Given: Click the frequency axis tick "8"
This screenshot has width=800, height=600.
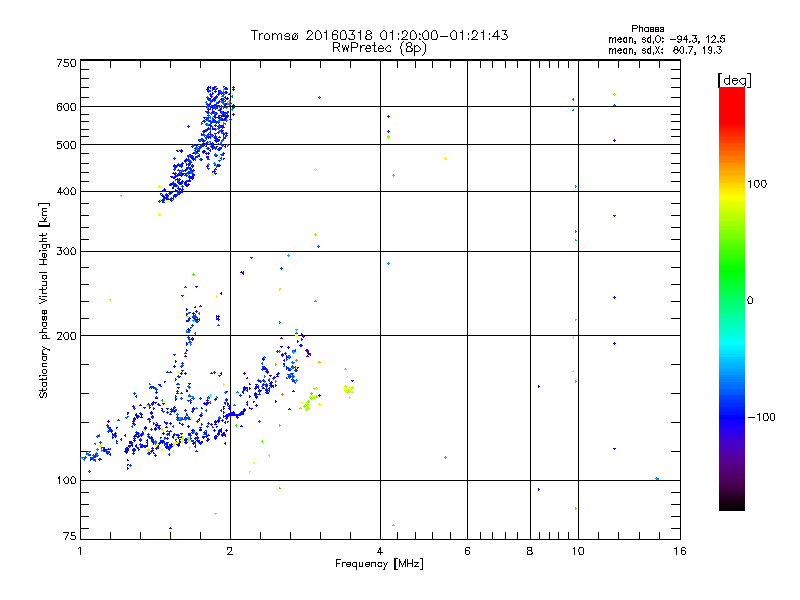Looking at the screenshot, I should (x=530, y=551).
